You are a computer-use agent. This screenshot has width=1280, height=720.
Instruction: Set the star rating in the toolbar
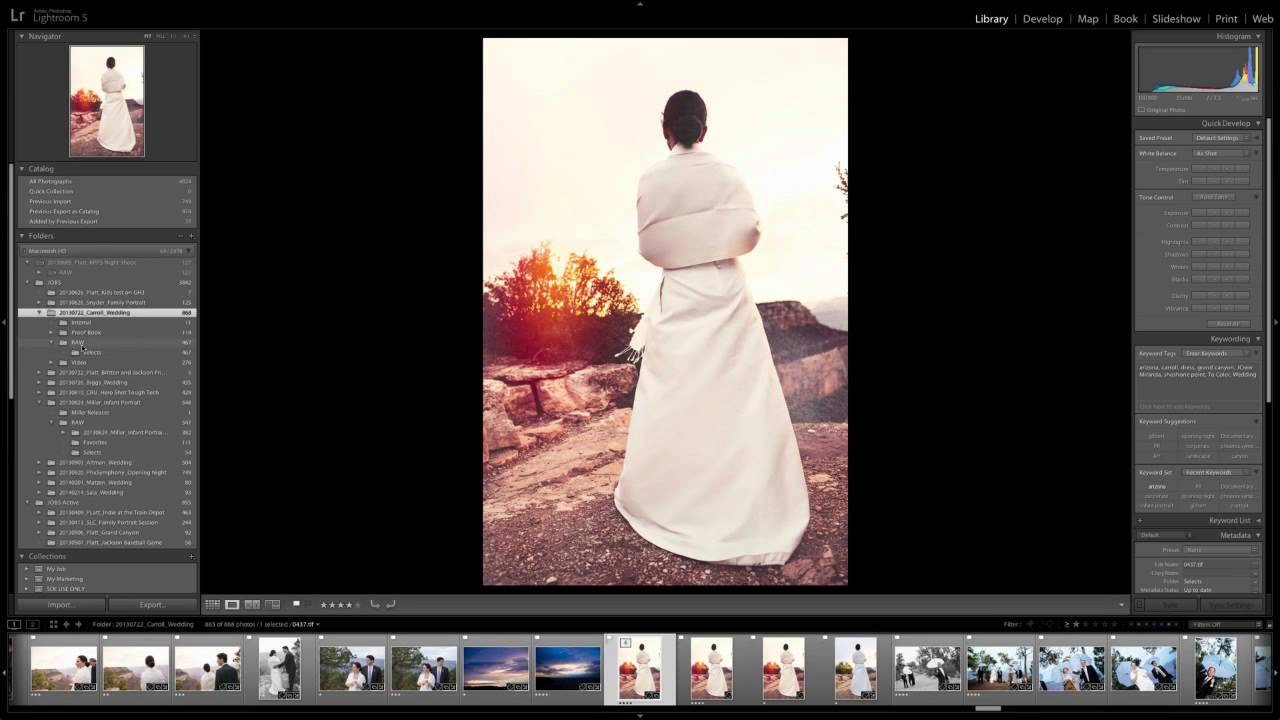pyautogui.click(x=340, y=604)
